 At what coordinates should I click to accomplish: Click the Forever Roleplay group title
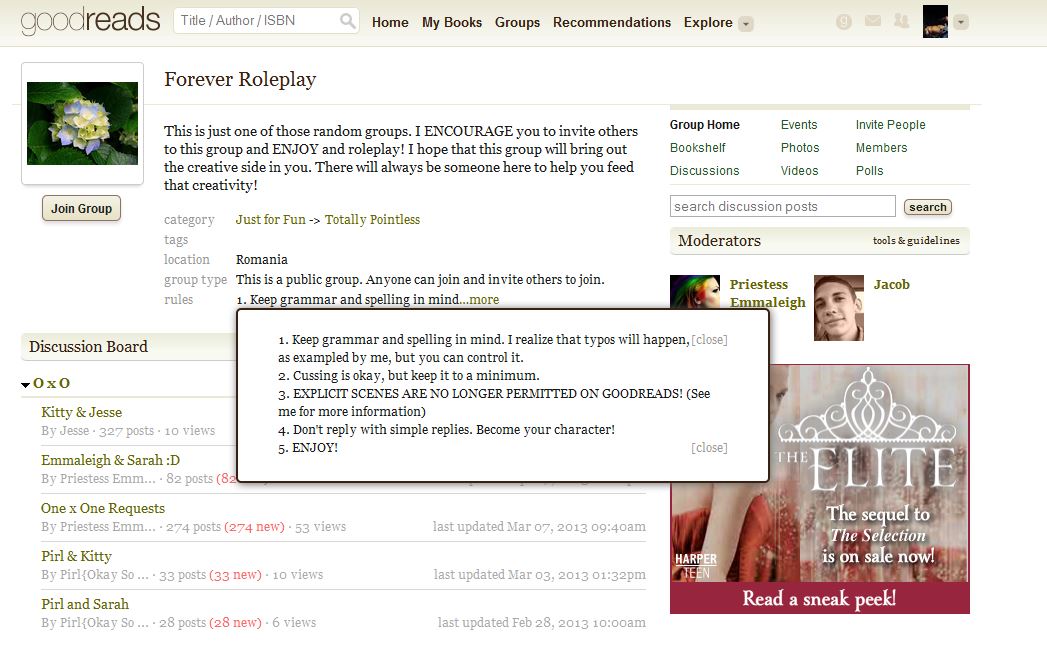tap(240, 79)
